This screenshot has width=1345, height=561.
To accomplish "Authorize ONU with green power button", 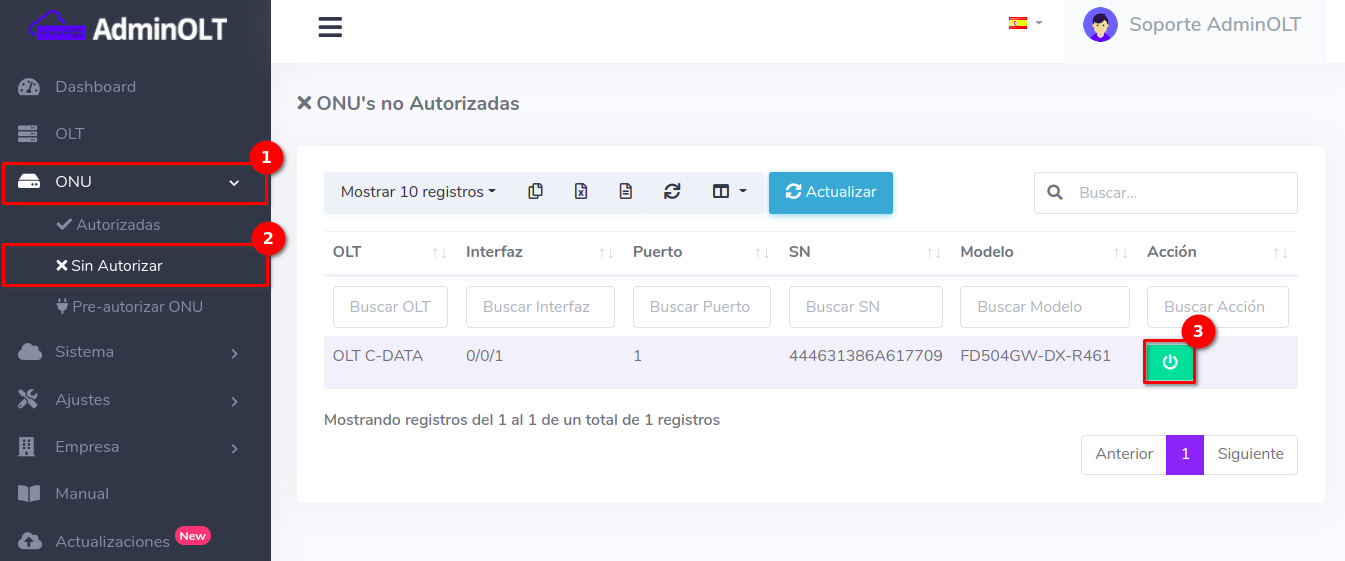I will [x=1169, y=363].
